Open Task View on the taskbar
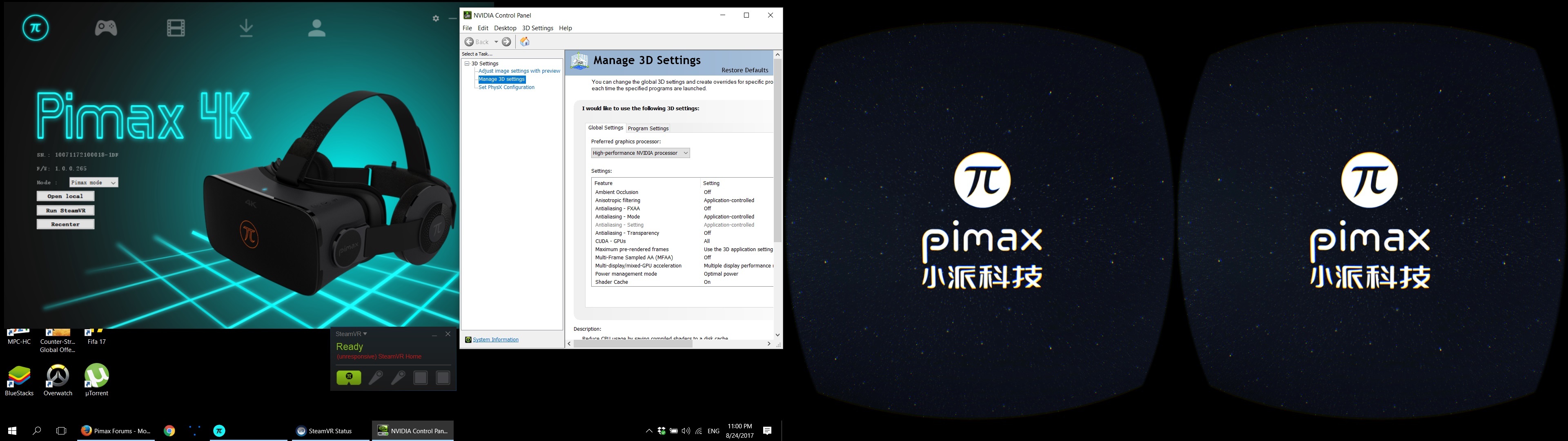Viewport: 1568px width, 441px height. click(x=61, y=431)
